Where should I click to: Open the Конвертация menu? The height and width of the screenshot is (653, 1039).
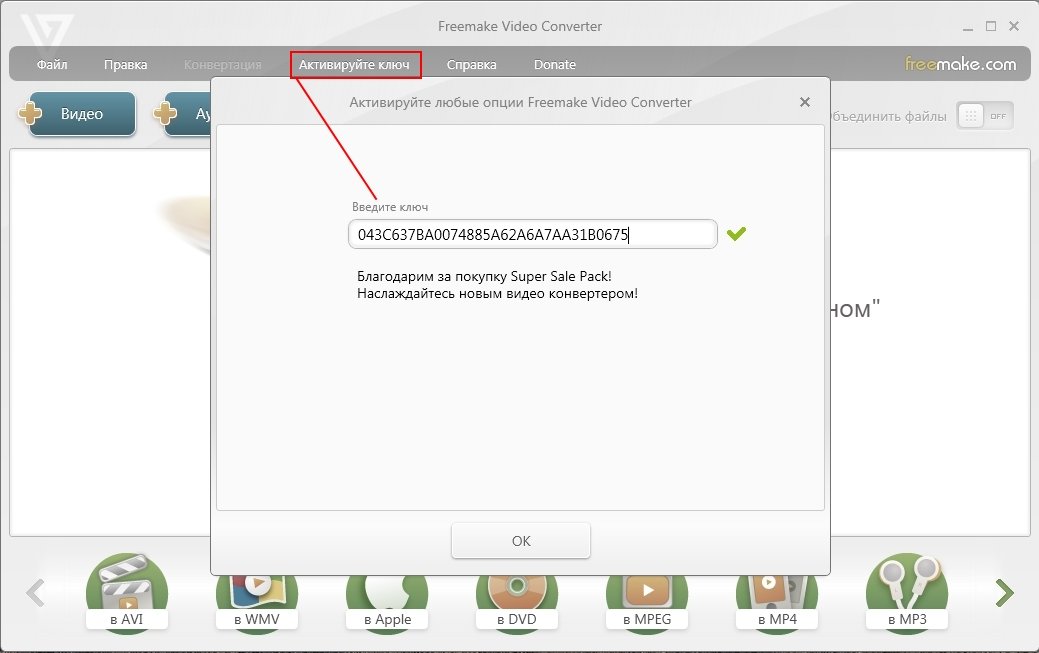tap(223, 64)
